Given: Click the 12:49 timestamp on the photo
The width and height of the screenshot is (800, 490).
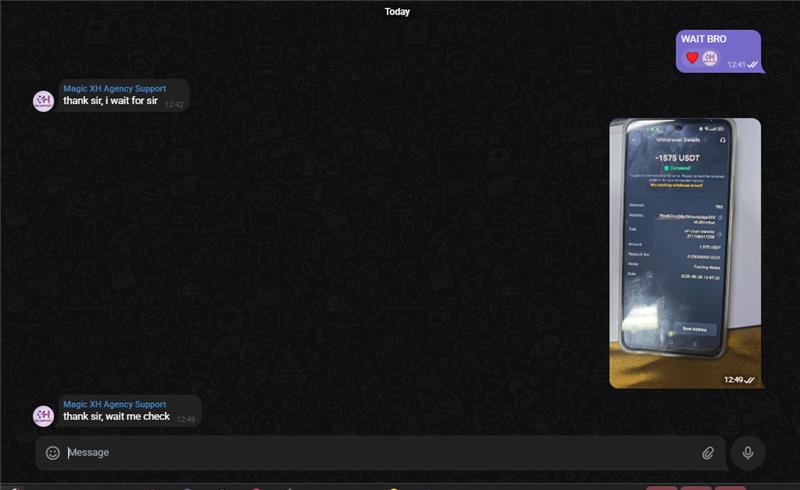Looking at the screenshot, I should [x=735, y=380].
